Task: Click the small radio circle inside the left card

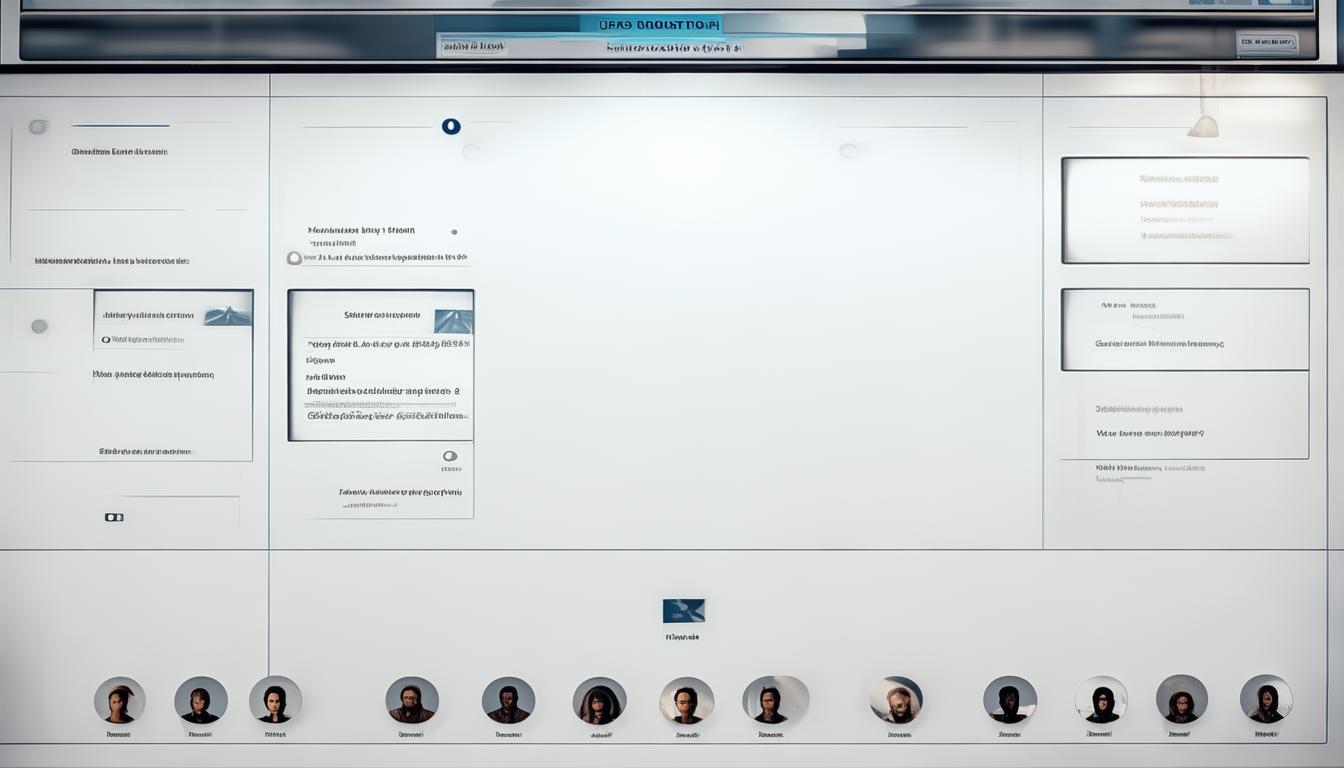Action: click(106, 340)
